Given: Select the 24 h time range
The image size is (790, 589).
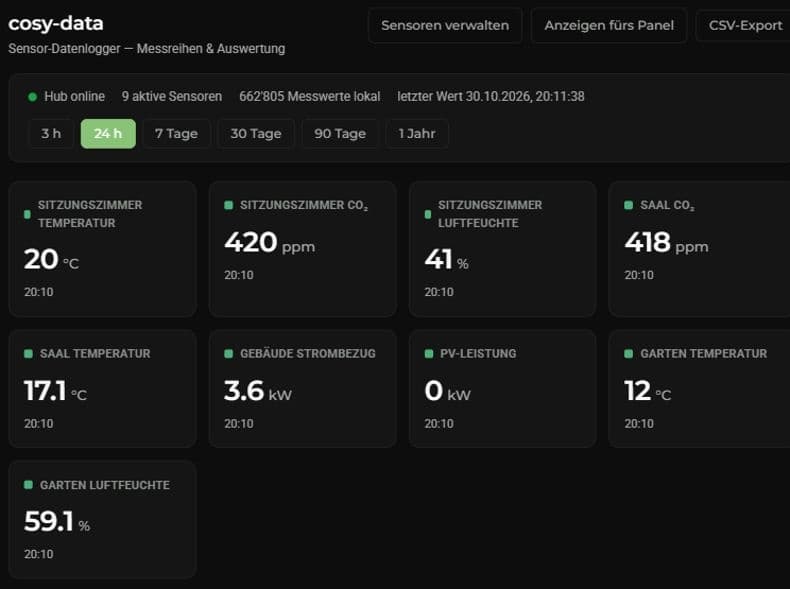Looking at the screenshot, I should click(108, 134).
